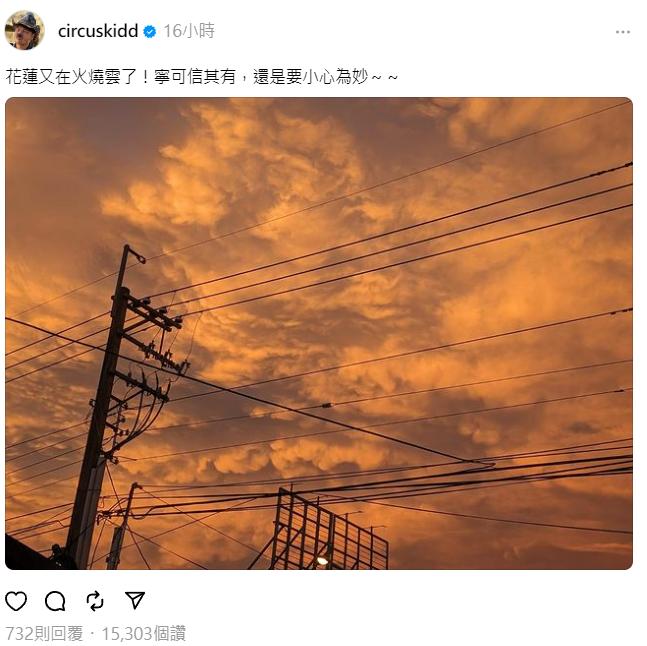The width and height of the screenshot is (647, 646).
Task: Click the caption text 花蓮又在火燒雲了
Action: 71,77
